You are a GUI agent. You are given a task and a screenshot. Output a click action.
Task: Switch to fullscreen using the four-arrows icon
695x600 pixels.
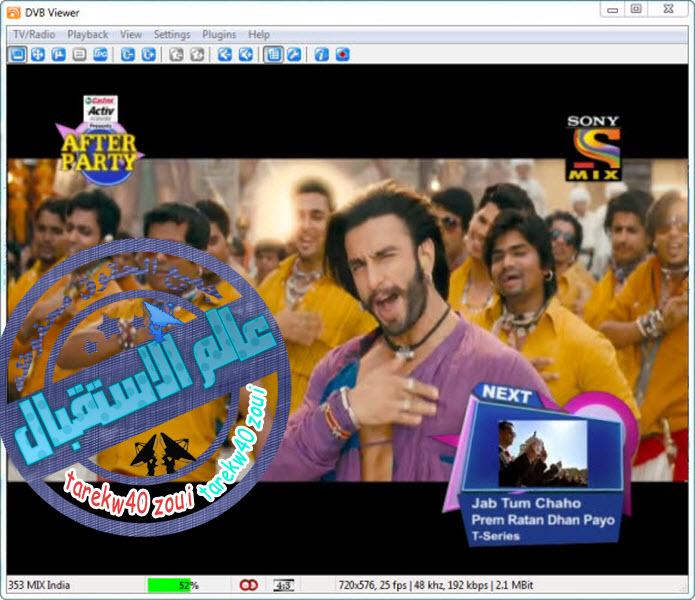click(38, 55)
